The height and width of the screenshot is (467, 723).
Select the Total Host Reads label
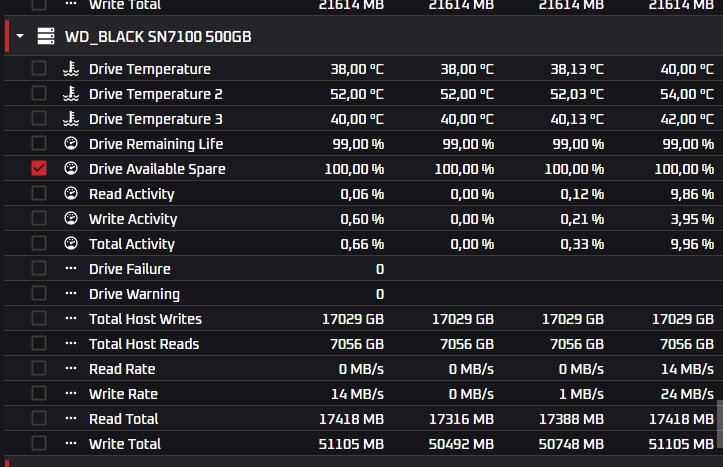[144, 344]
